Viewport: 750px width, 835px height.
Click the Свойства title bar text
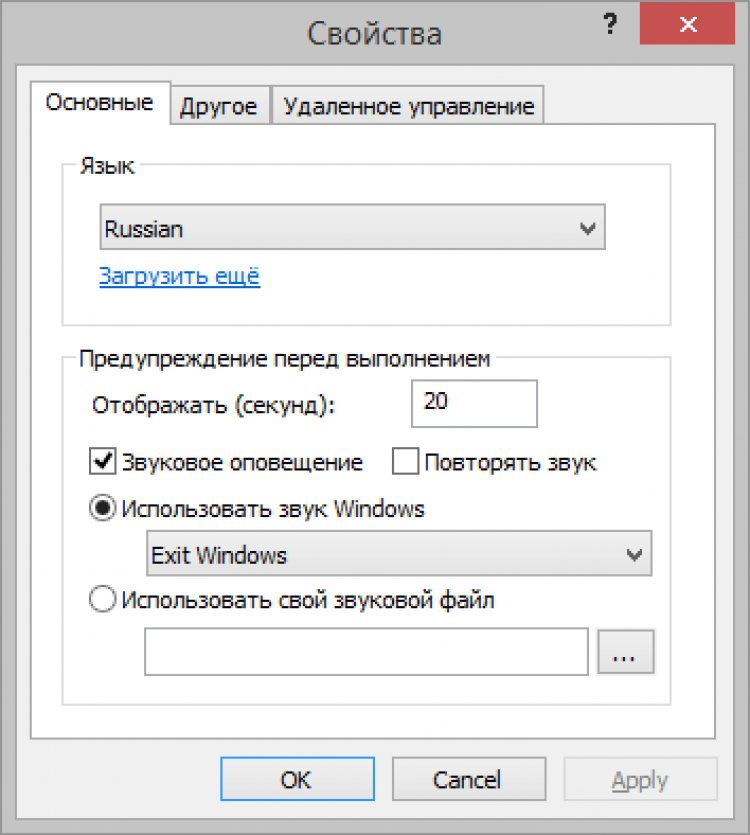374,33
